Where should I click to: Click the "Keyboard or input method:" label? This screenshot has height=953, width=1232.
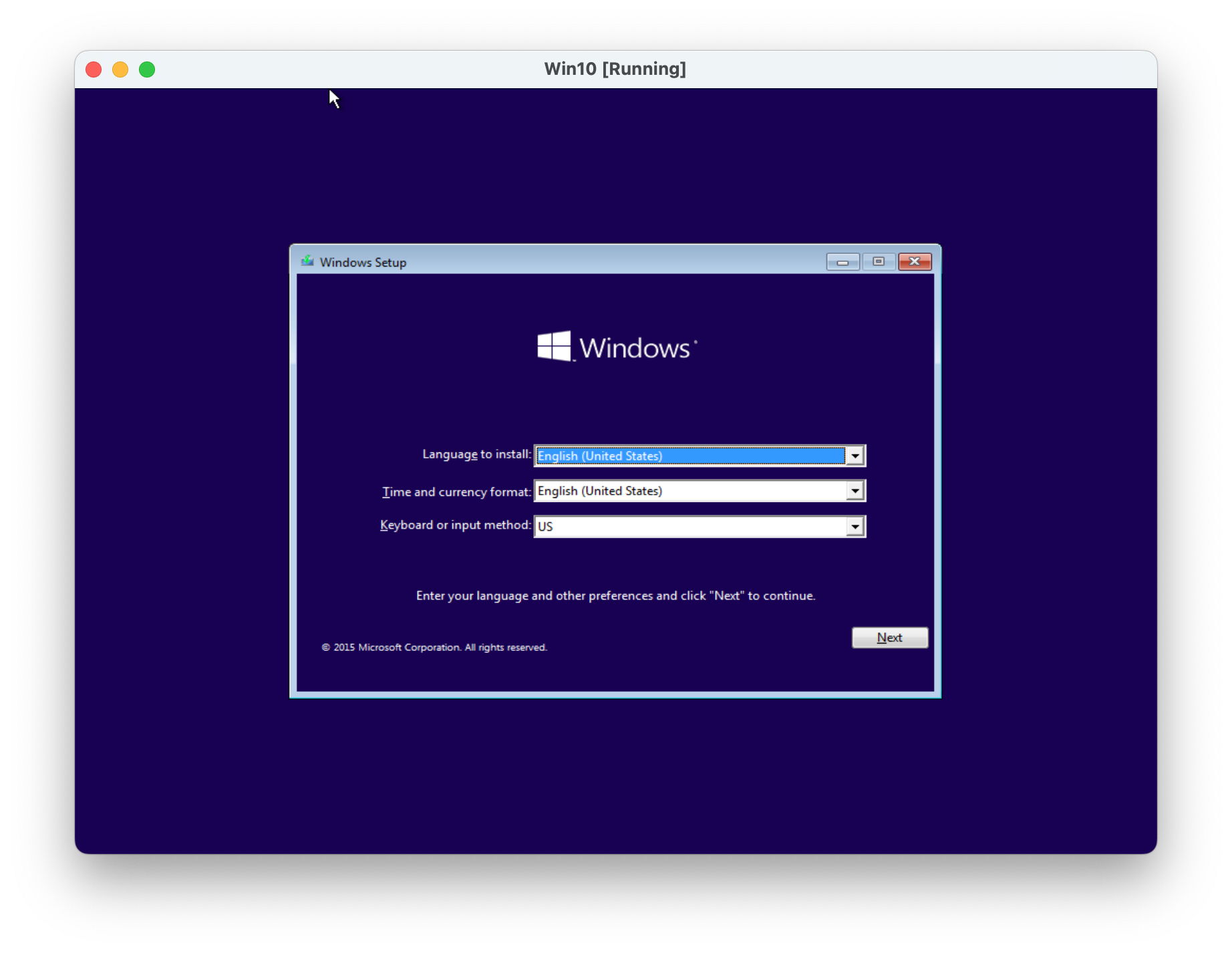(456, 525)
